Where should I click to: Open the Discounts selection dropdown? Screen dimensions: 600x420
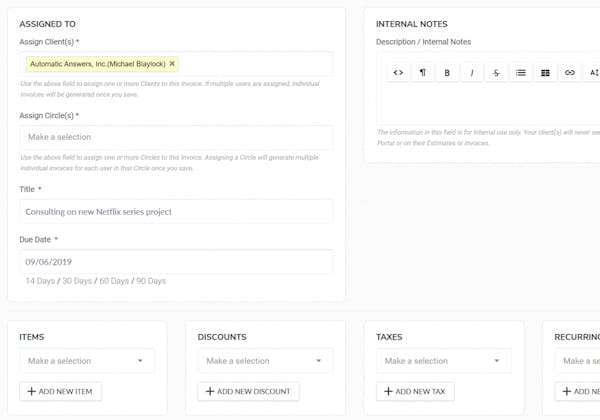coord(265,361)
